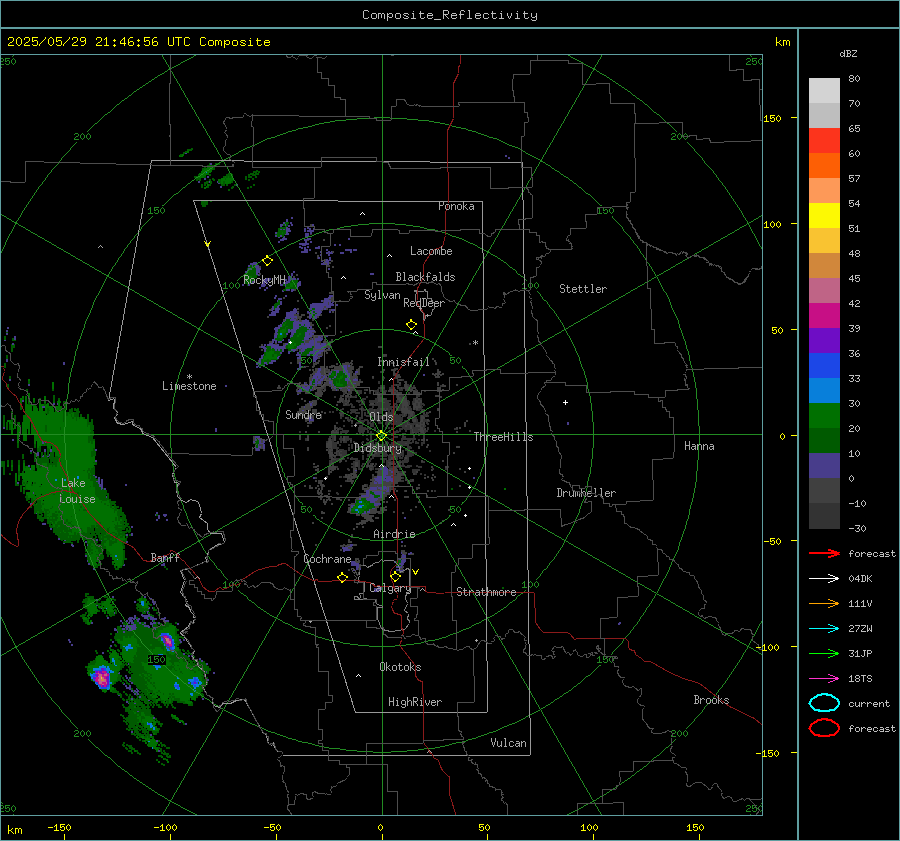Viewport: 900px width, 841px height.
Task: Click the cyan 'current' ellipse icon
Action: point(824,703)
